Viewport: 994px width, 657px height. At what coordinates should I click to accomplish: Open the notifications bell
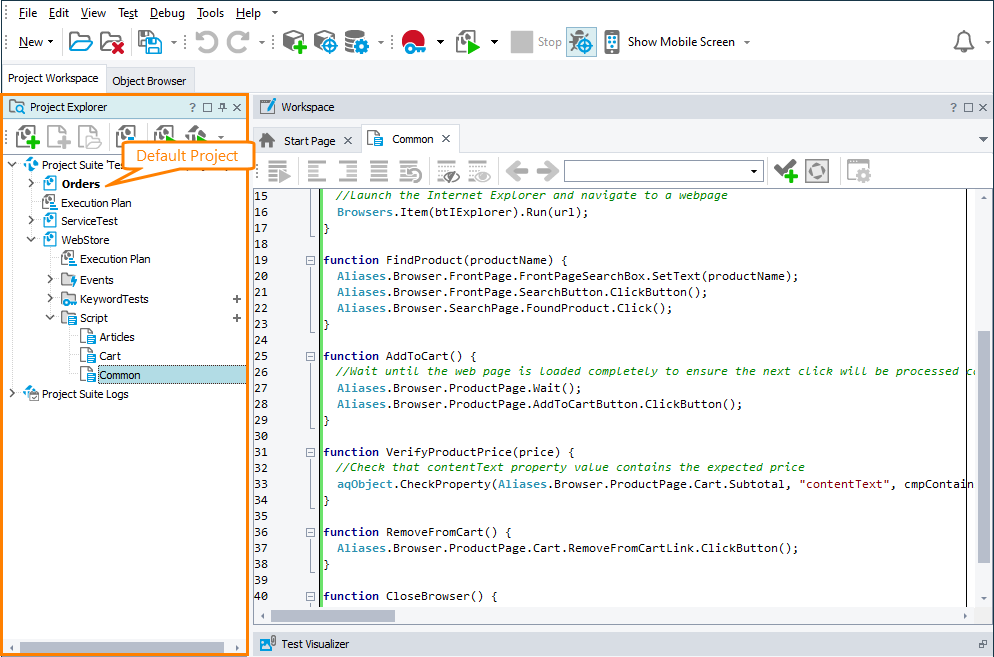(x=963, y=42)
